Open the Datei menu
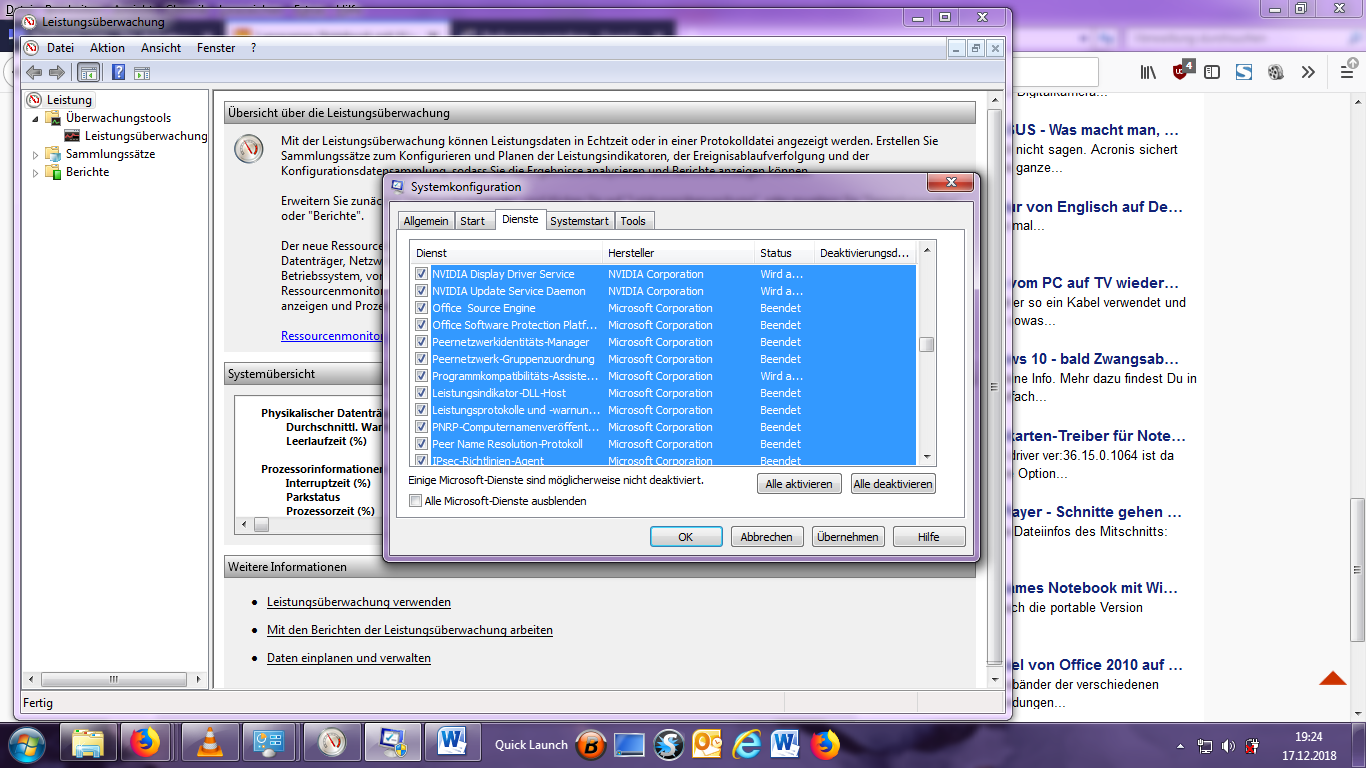The width and height of the screenshot is (1366, 768). pos(60,48)
